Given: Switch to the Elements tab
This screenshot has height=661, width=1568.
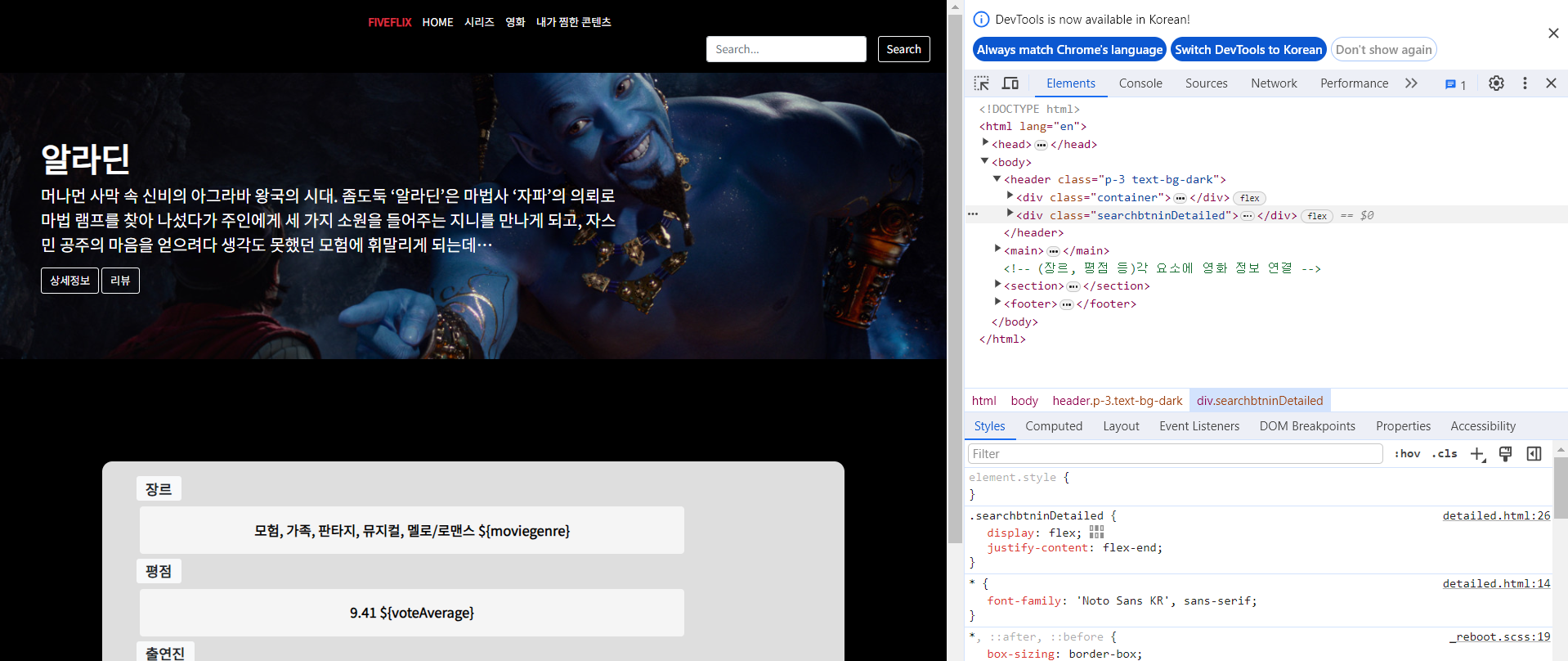Looking at the screenshot, I should (x=1070, y=83).
